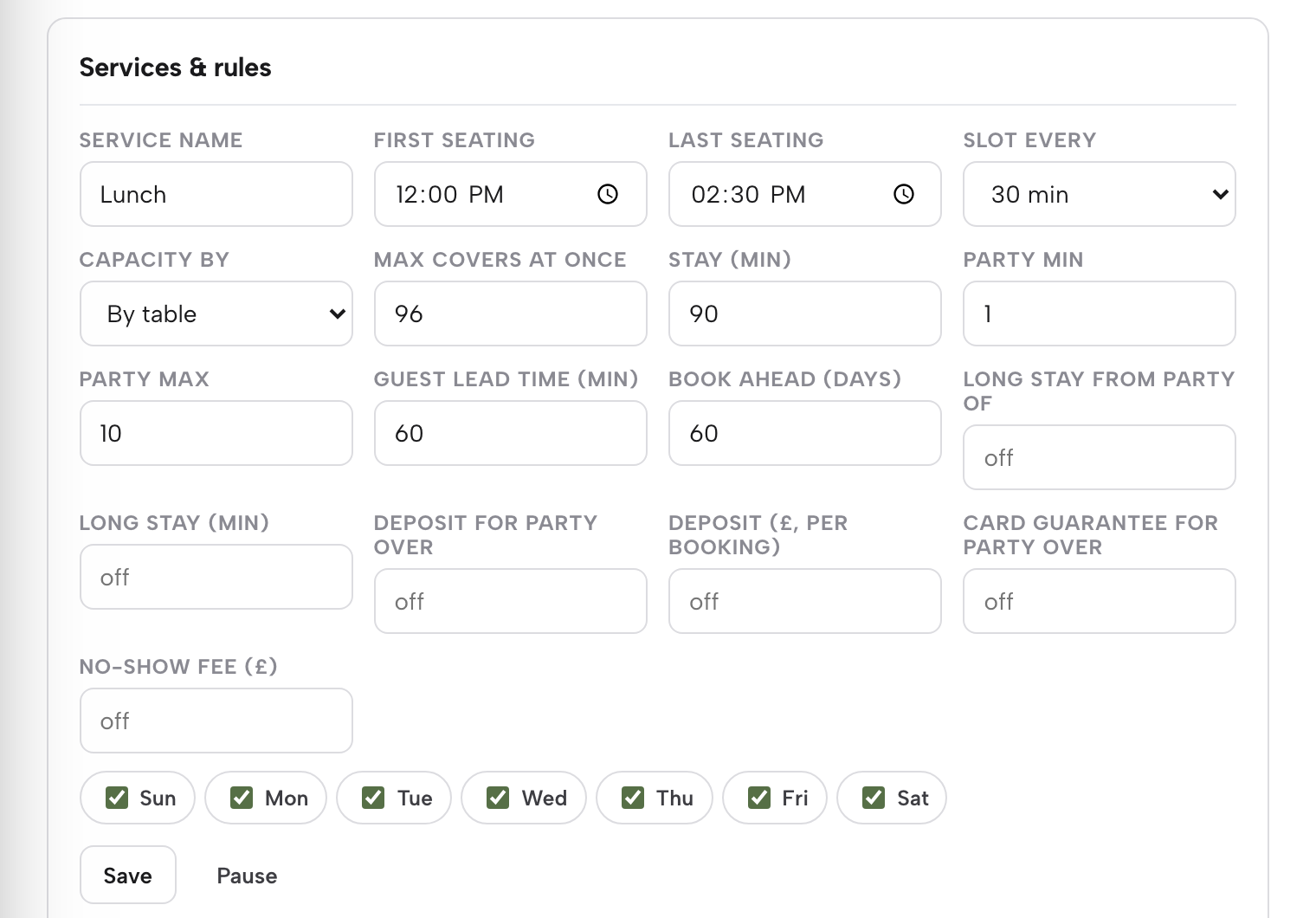Screen dimensions: 1316x918
Task: Edit the Party Min field
Action: (x=1100, y=314)
